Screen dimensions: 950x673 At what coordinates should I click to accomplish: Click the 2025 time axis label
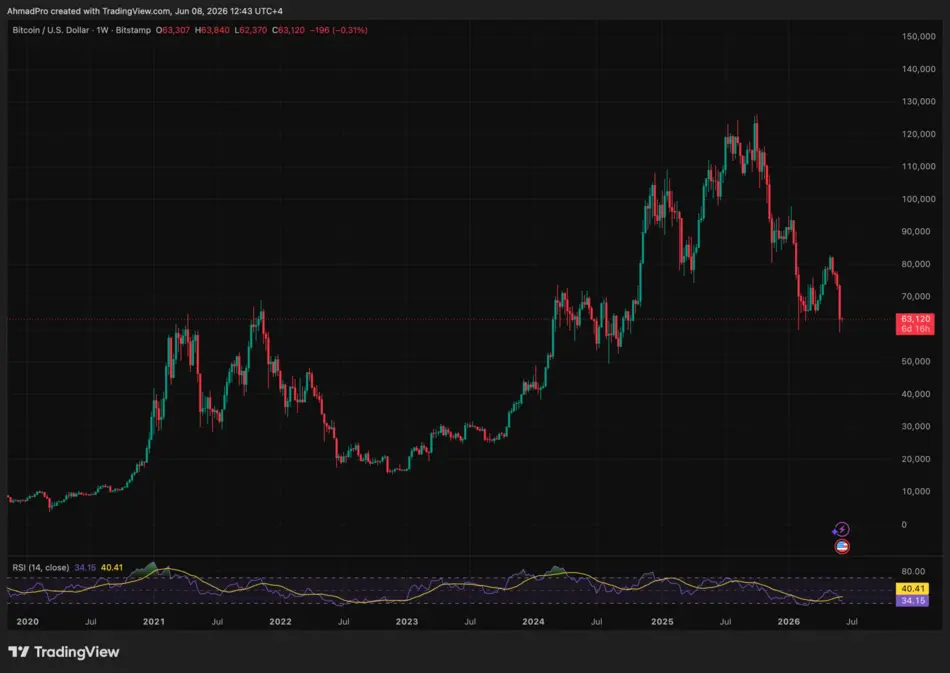pos(662,622)
